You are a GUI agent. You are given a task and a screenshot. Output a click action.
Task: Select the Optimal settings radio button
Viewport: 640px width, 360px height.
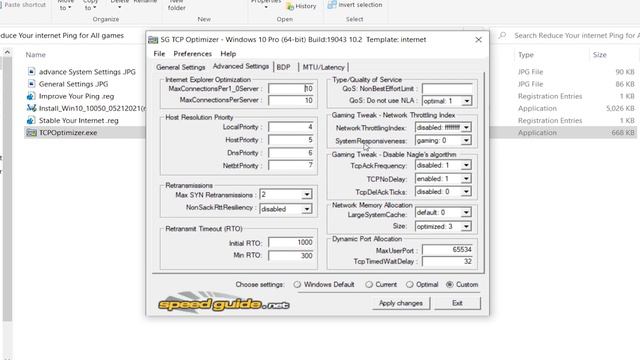coord(409,284)
